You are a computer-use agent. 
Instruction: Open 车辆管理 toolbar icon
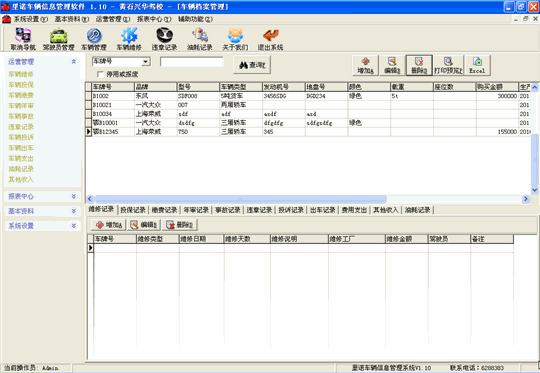point(94,39)
